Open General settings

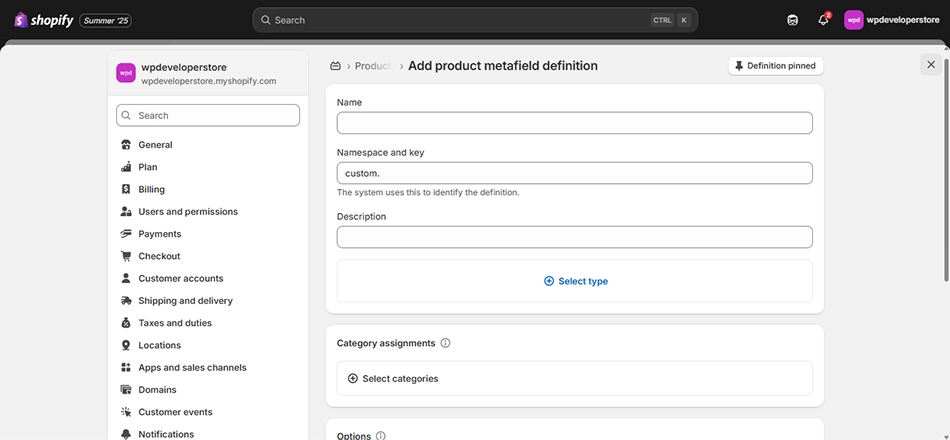pyautogui.click(x=155, y=145)
